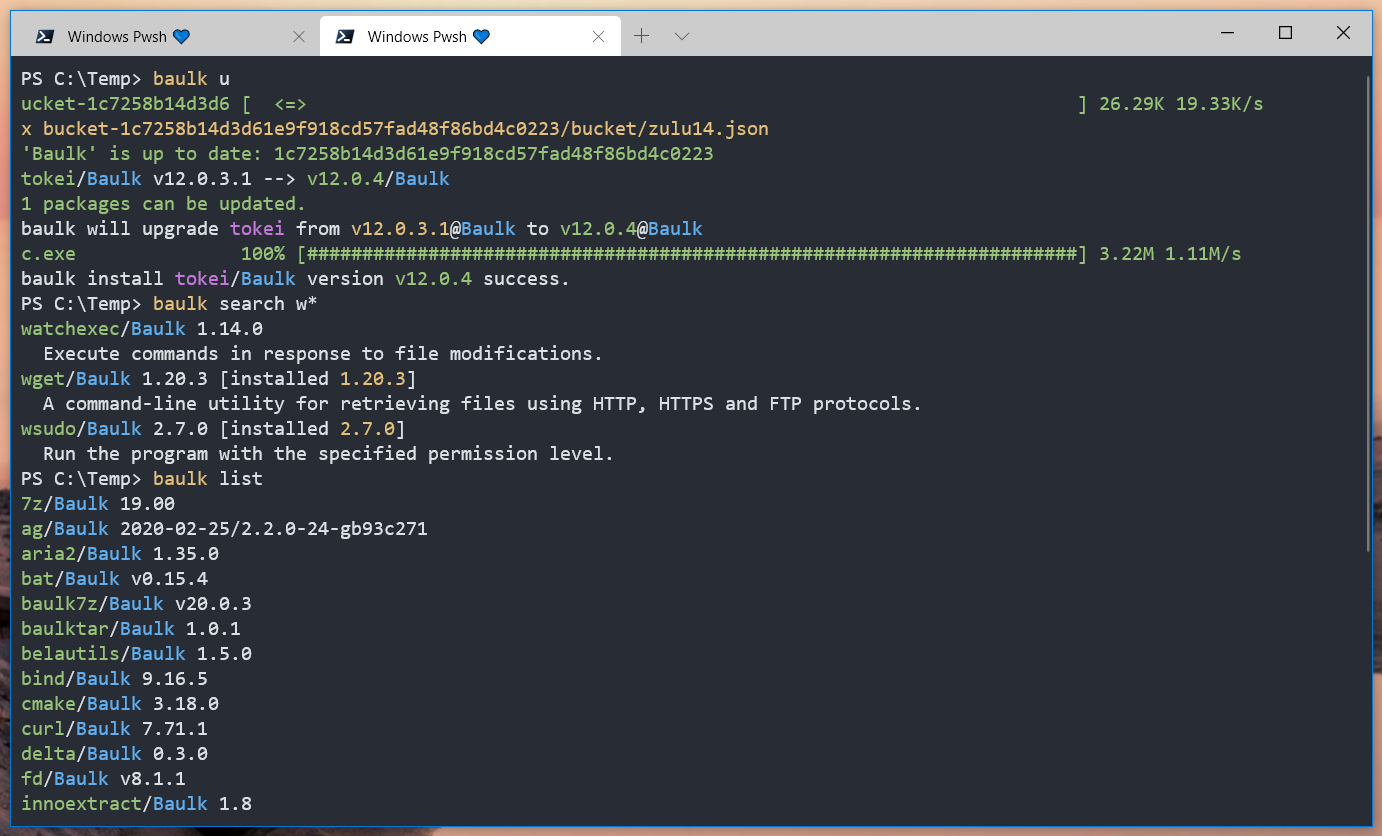Click the belautils/Baulk 1.5.0 row

pyautogui.click(x=136, y=654)
